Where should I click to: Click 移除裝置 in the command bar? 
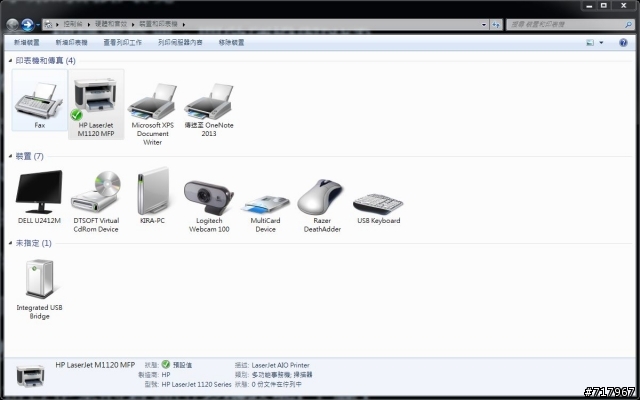(x=231, y=42)
